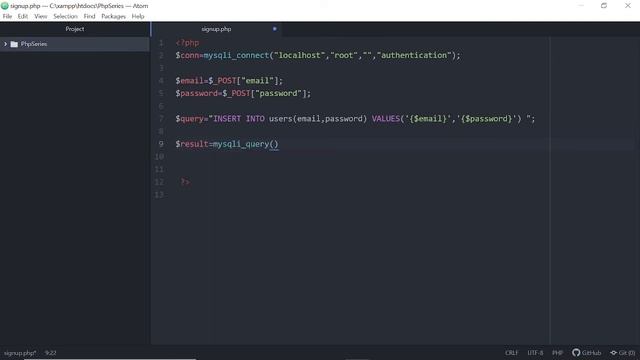
Task: Click line number 12 in gutter
Action: (159, 182)
